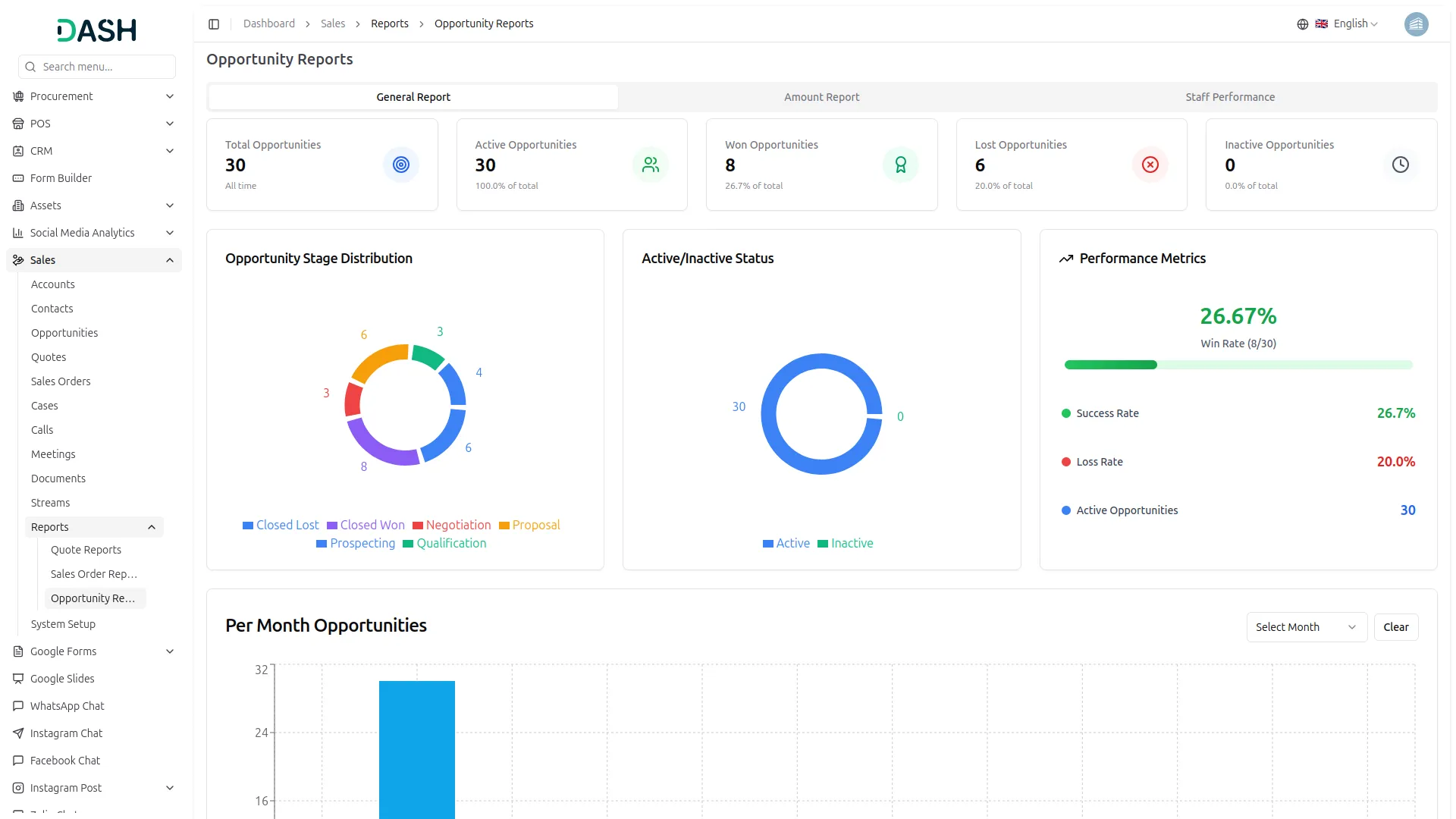Click the Total Opportunities target icon
1456x819 pixels.
tap(401, 165)
